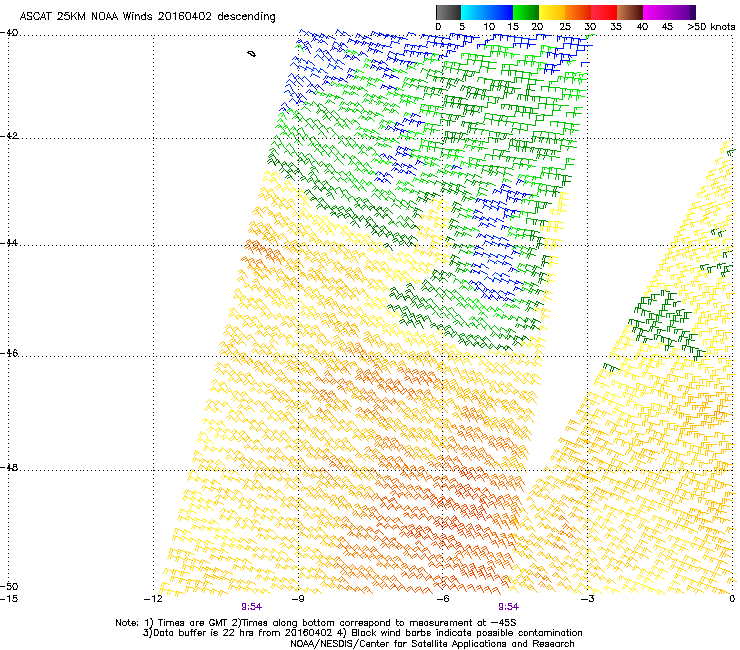Click the '-42' latitude axis label
Image resolution: width=740 pixels, height=650 pixels.
(9, 136)
